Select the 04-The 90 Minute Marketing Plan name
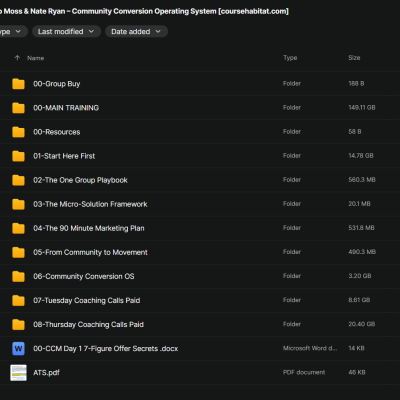The image size is (400, 400). 89,228
